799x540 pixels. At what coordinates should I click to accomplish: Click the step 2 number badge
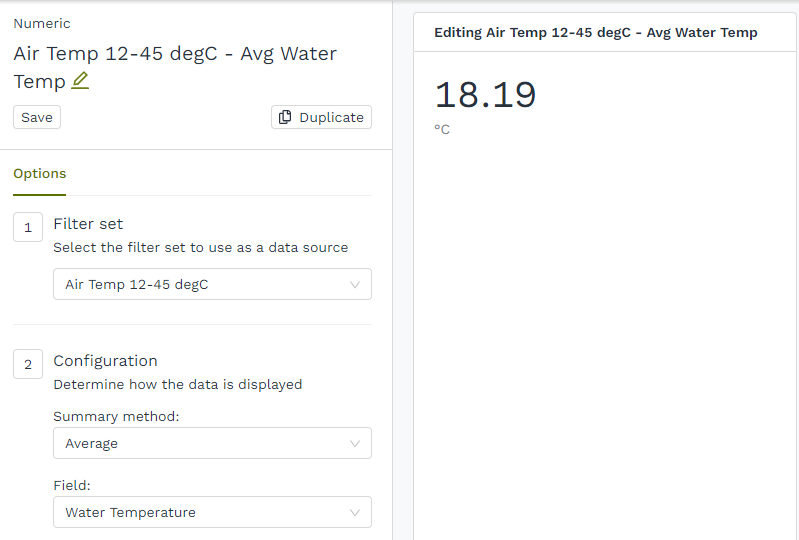(27, 365)
